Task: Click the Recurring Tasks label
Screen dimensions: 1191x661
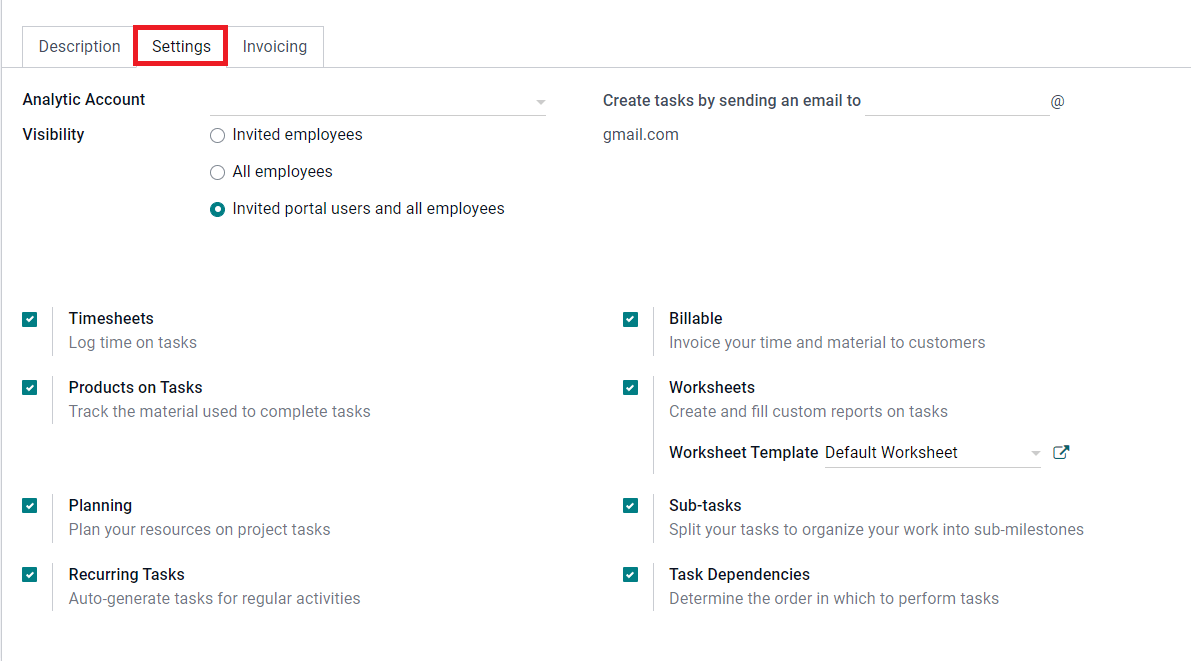Action: [x=127, y=574]
